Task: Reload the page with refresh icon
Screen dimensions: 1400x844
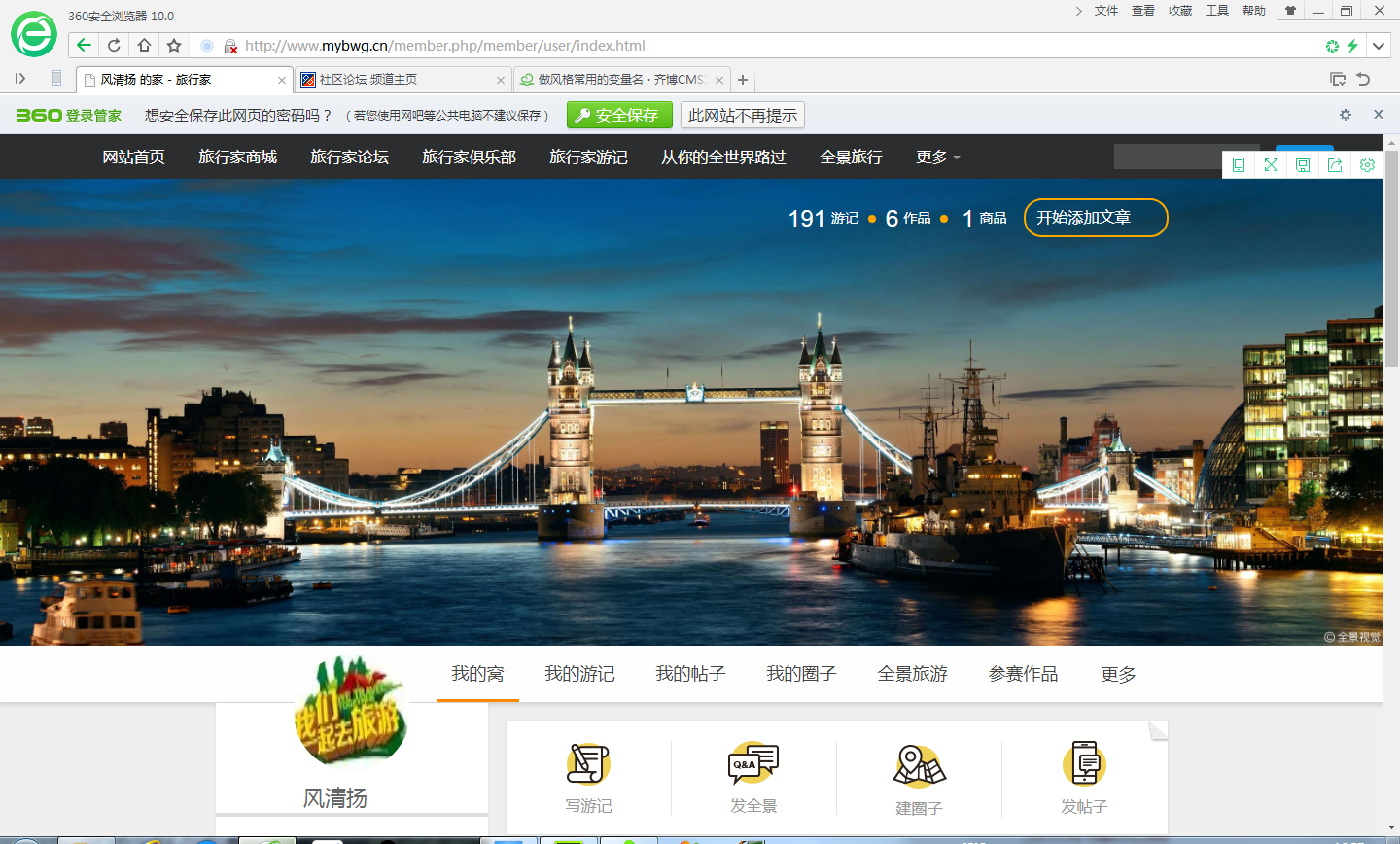Action: click(114, 46)
